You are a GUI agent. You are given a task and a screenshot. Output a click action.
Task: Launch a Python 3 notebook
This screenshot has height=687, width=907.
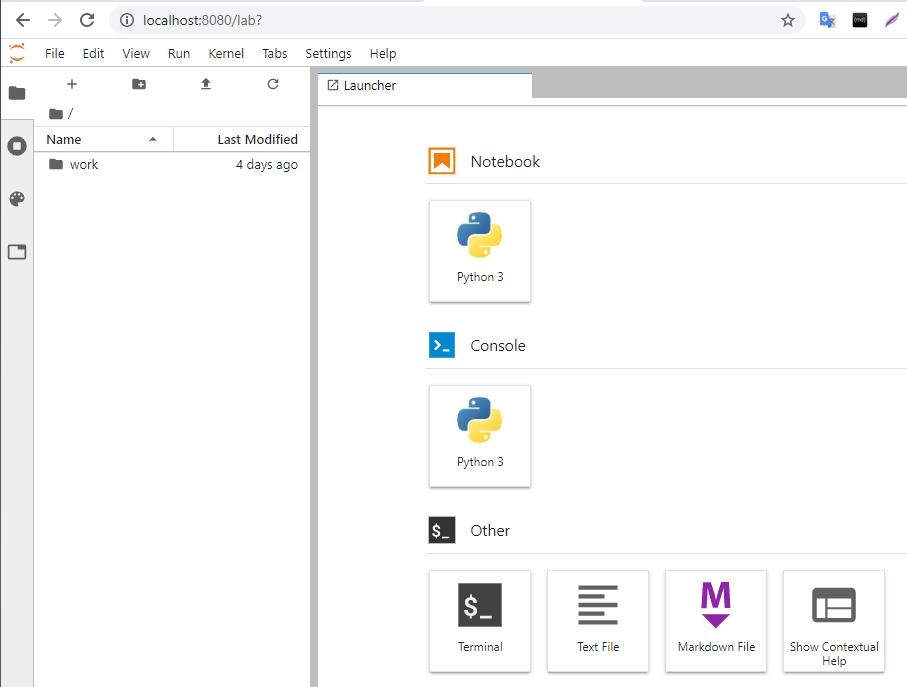(x=480, y=251)
